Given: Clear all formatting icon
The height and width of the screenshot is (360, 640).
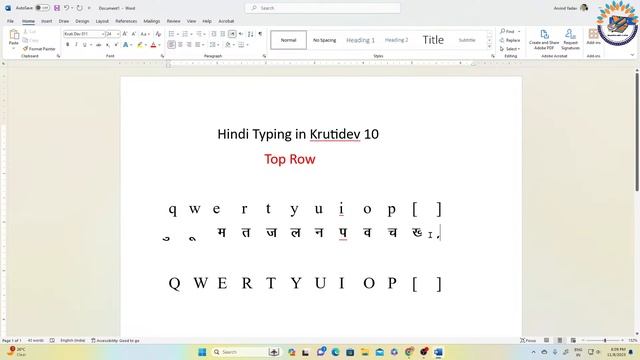Looking at the screenshot, I should coord(158,34).
